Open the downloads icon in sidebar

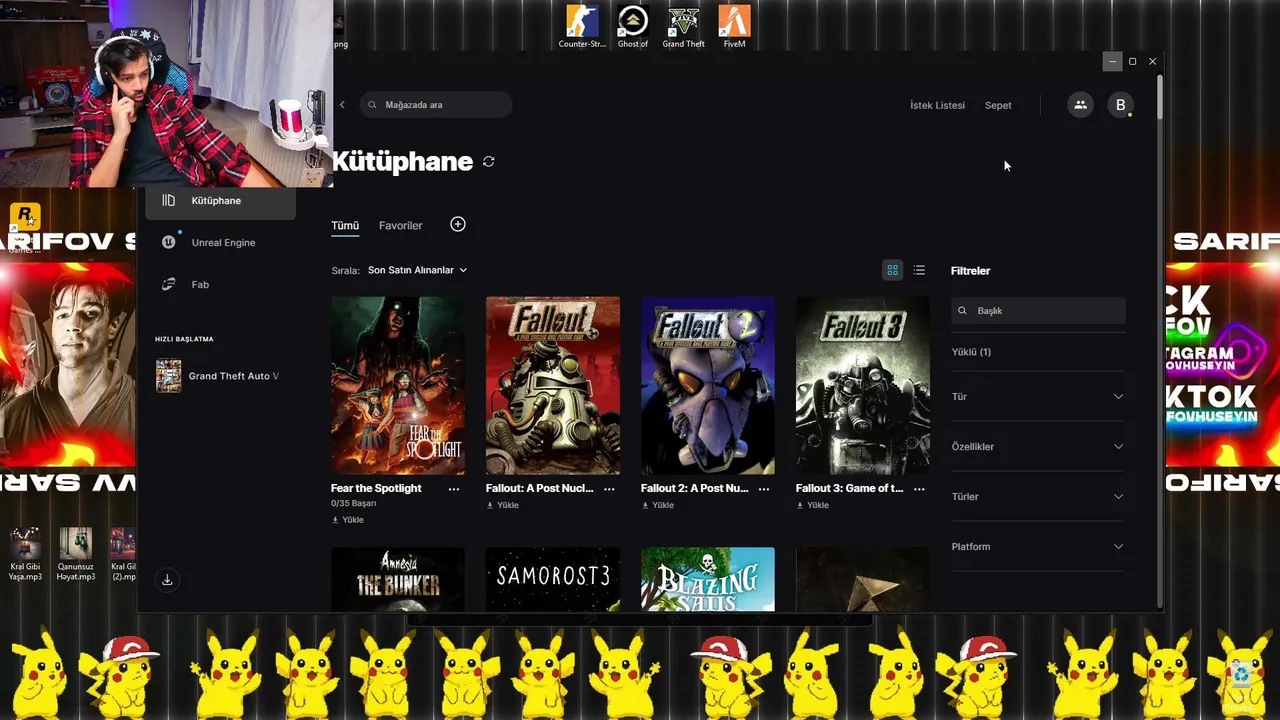pos(167,579)
